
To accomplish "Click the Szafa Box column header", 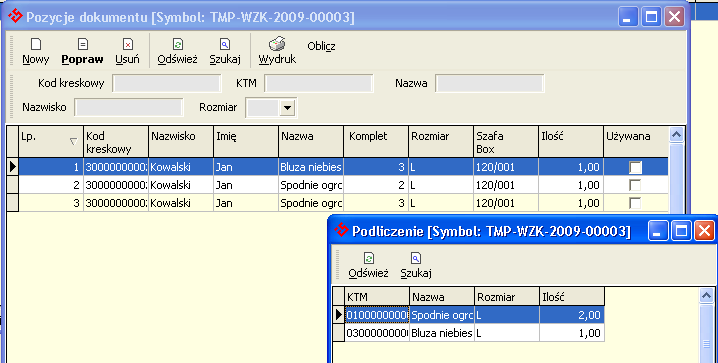I will 506,142.
